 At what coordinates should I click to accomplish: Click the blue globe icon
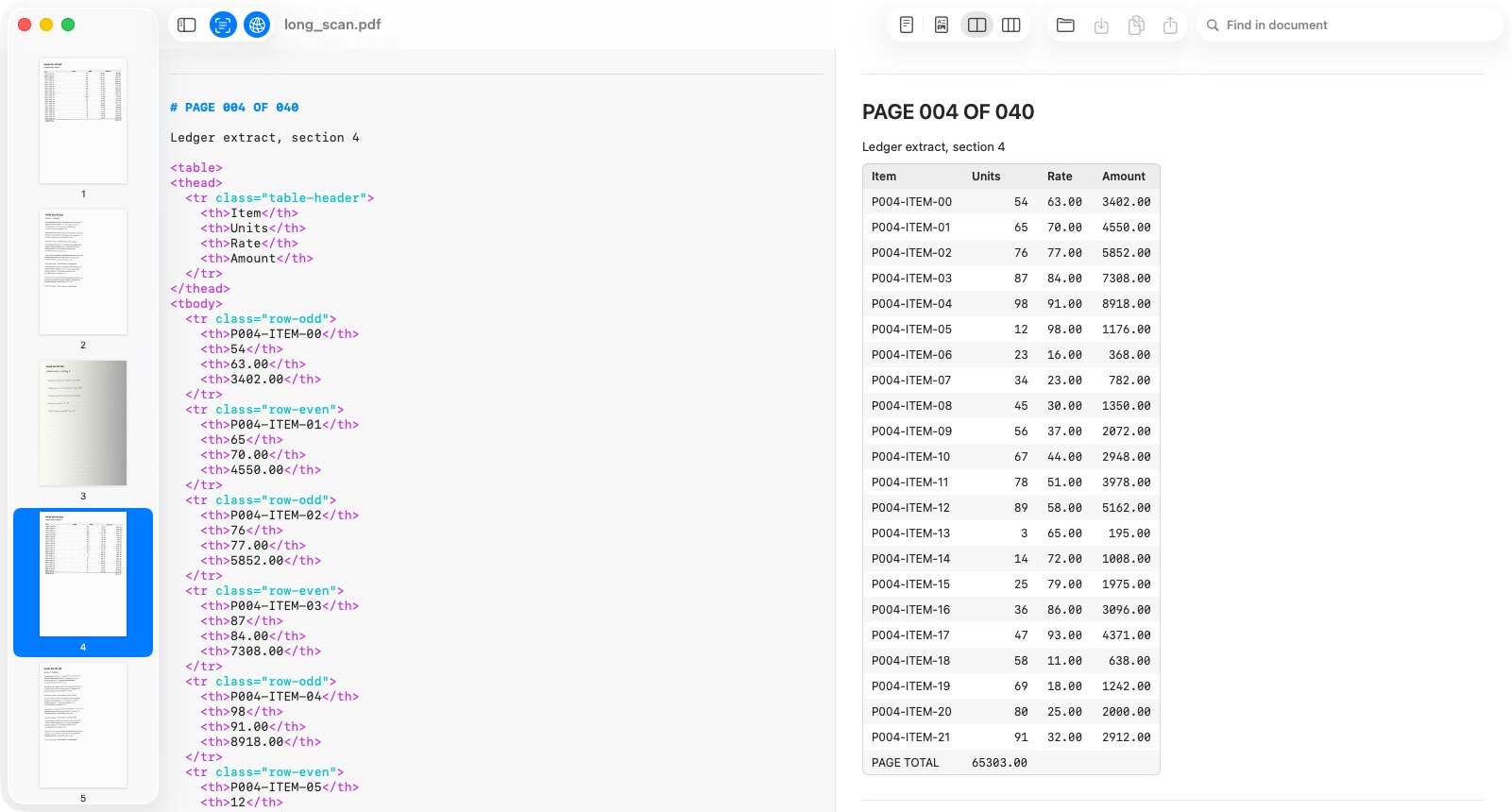[257, 25]
